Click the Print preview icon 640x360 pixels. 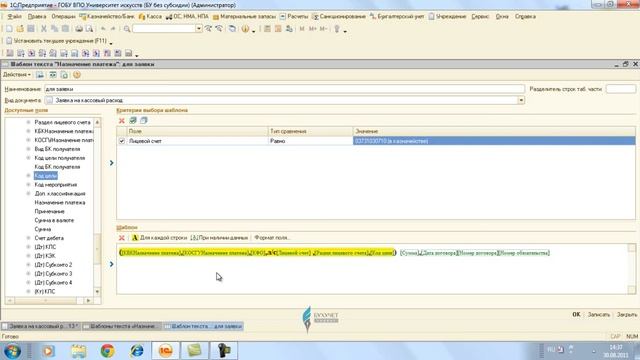[x=89, y=29]
